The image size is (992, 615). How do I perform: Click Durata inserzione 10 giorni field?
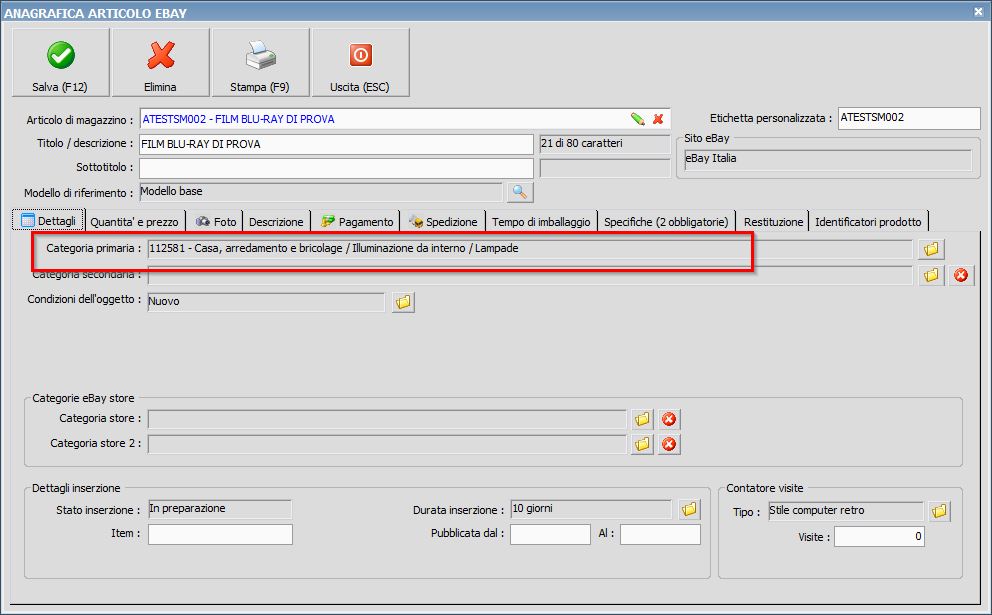coord(591,509)
